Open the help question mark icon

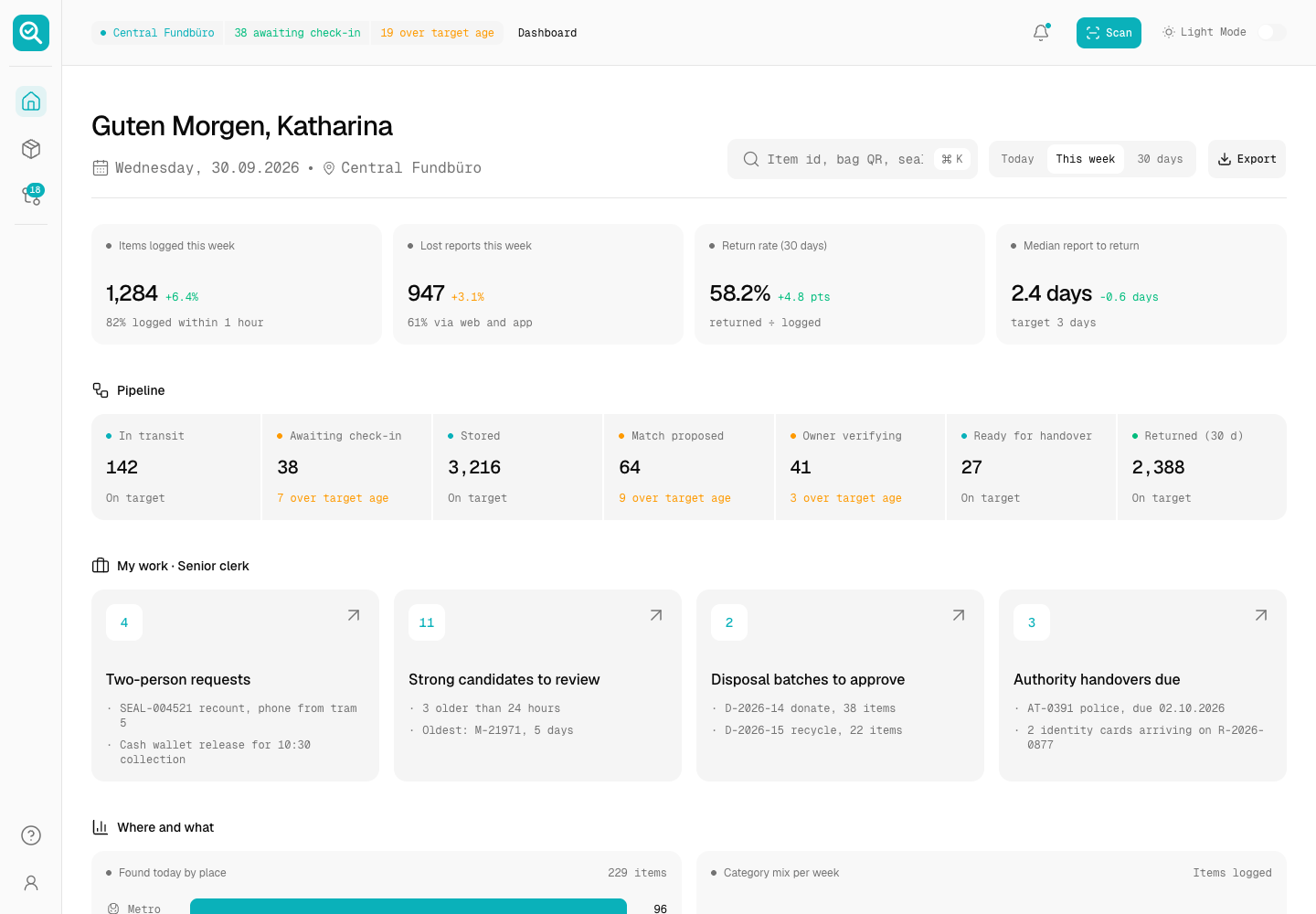31,835
